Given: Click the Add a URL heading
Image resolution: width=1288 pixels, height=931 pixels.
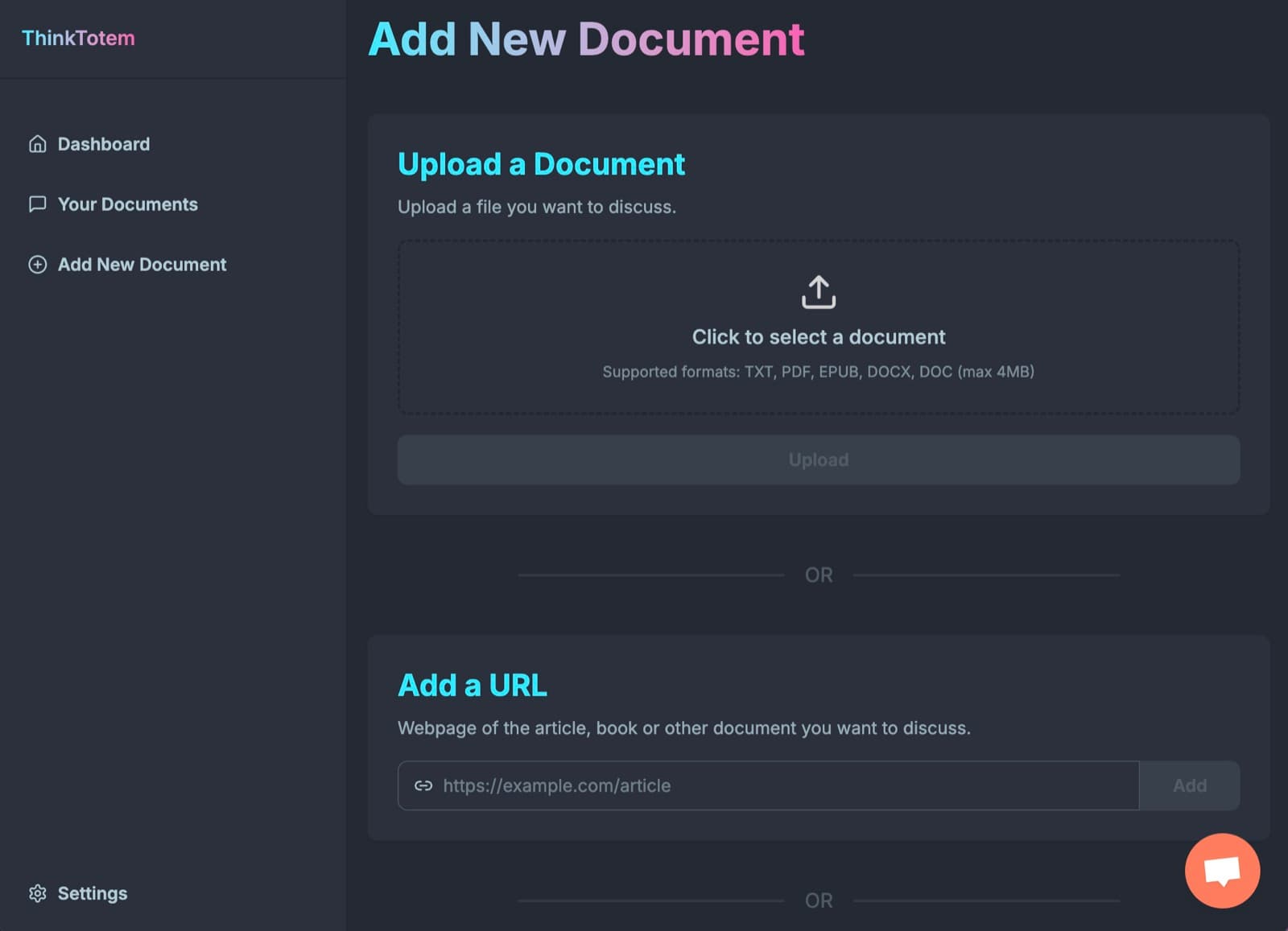Looking at the screenshot, I should coord(472,685).
